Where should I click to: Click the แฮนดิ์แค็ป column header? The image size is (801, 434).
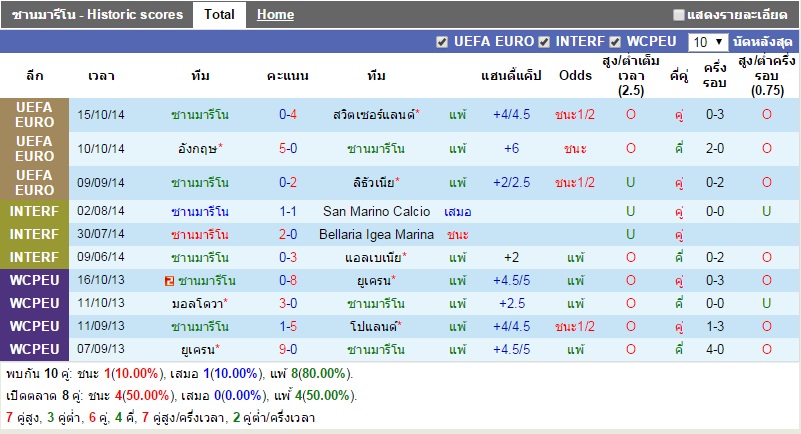(x=511, y=76)
